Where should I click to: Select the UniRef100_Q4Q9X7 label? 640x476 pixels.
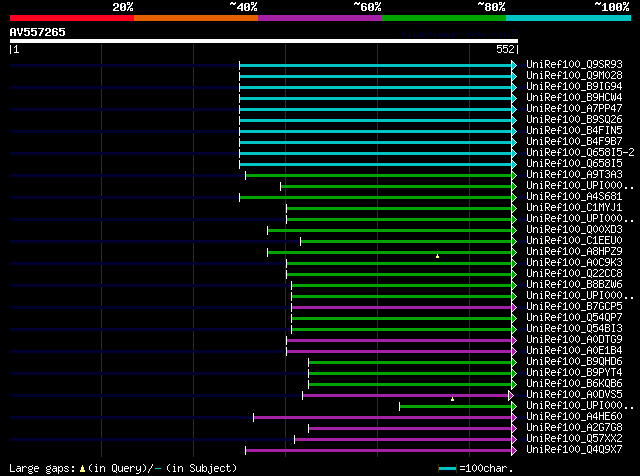pyautogui.click(x=574, y=450)
